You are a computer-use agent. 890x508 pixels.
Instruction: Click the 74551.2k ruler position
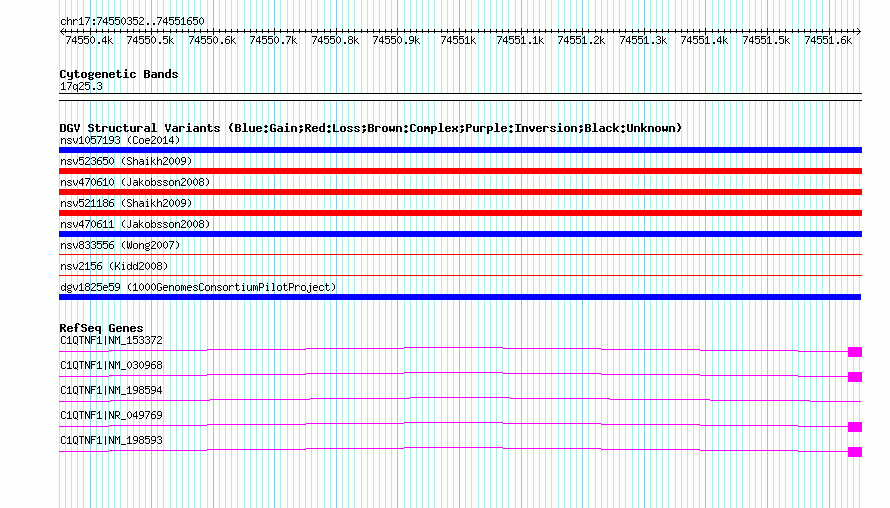[582, 40]
